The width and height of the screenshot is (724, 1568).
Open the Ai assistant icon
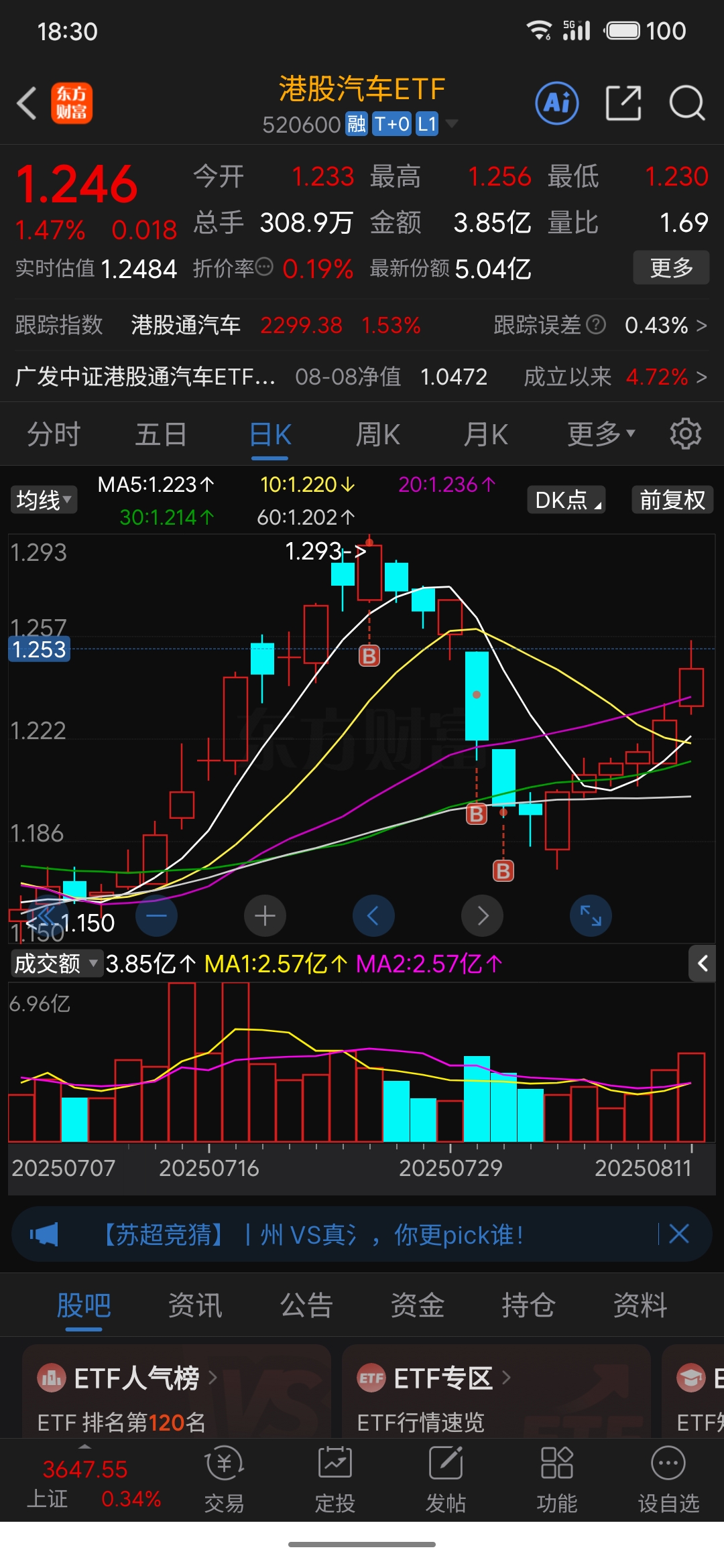click(x=557, y=103)
